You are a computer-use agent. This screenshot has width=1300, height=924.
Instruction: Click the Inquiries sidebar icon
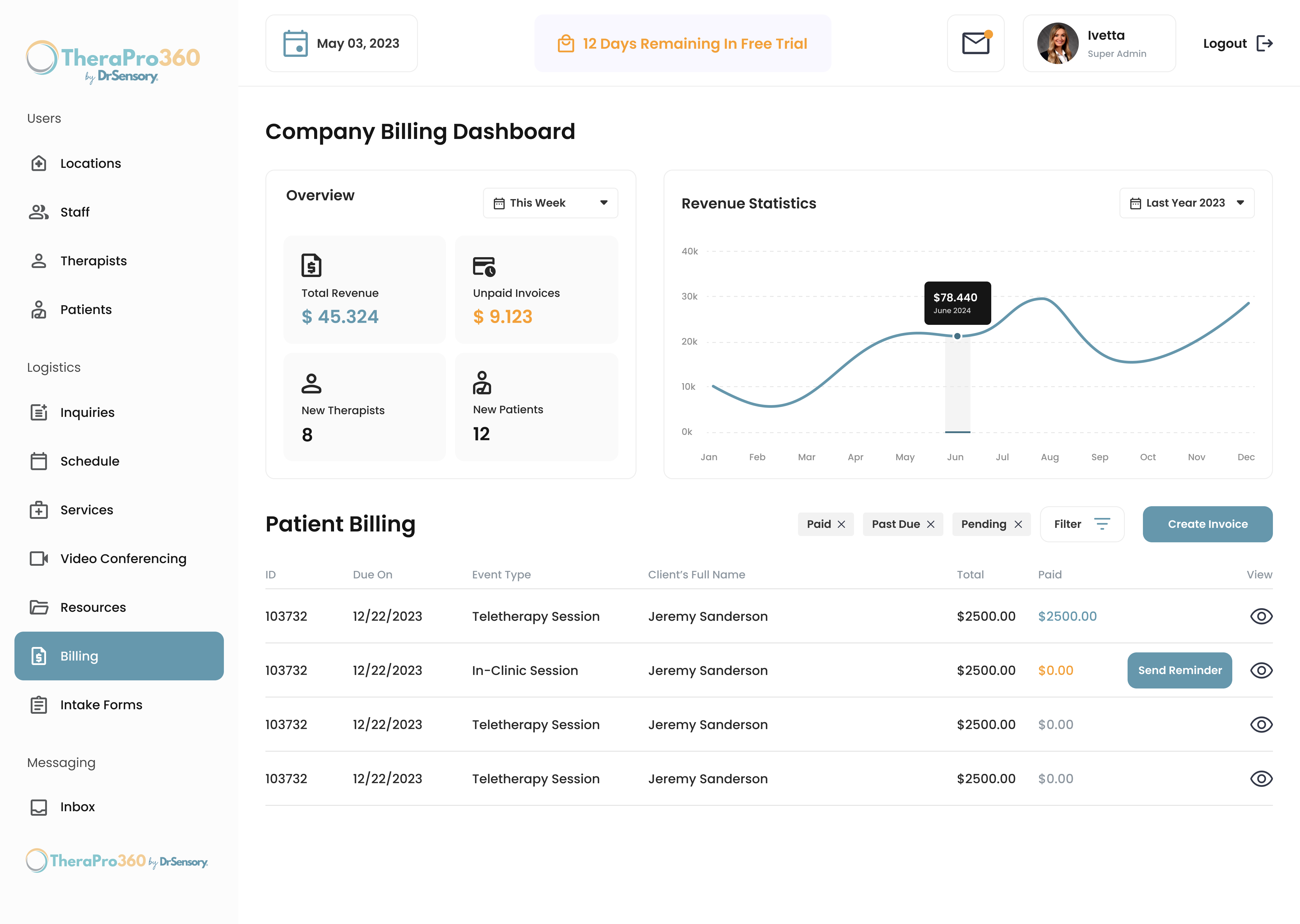(39, 412)
